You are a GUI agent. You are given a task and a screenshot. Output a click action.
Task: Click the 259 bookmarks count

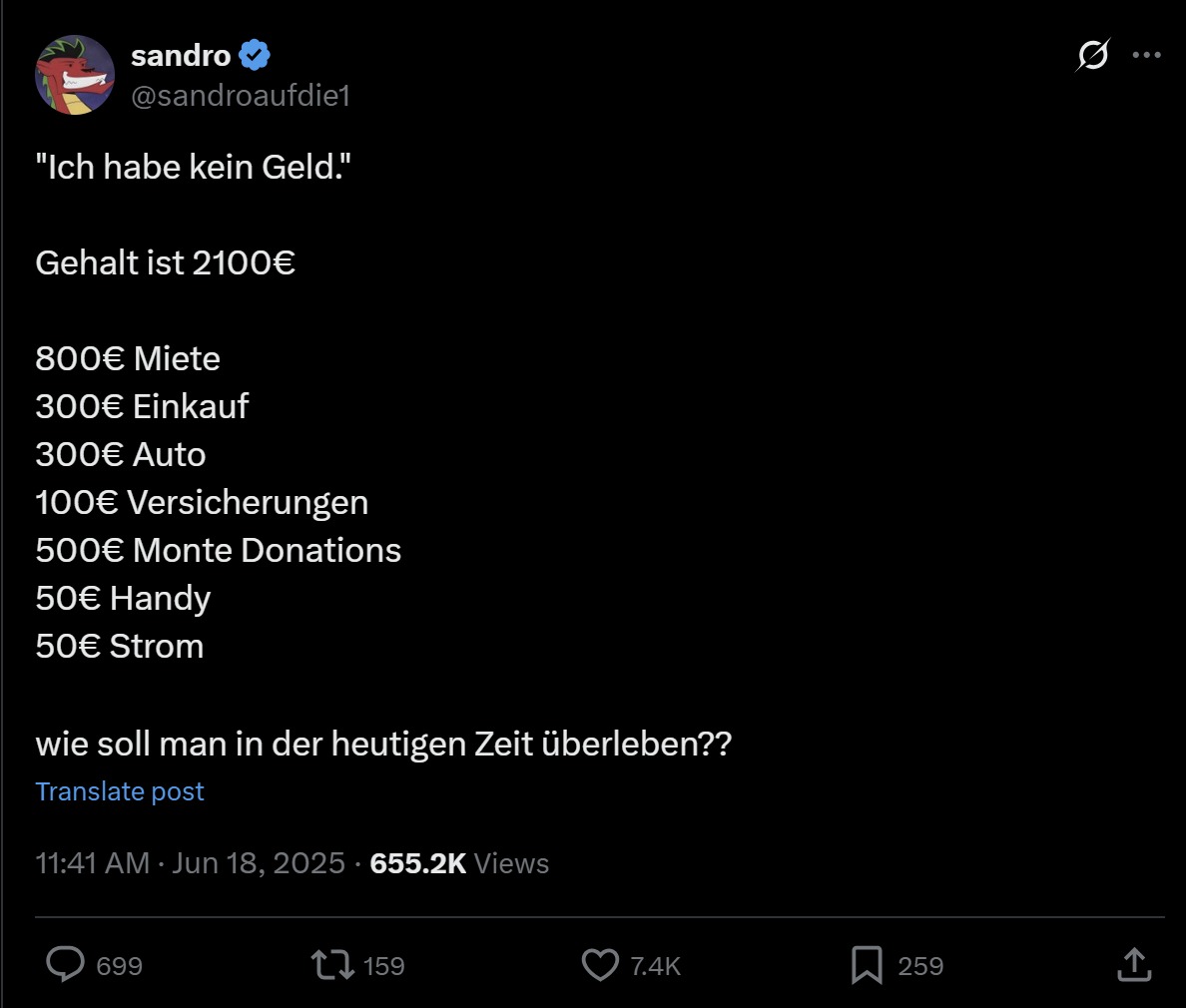(920, 966)
